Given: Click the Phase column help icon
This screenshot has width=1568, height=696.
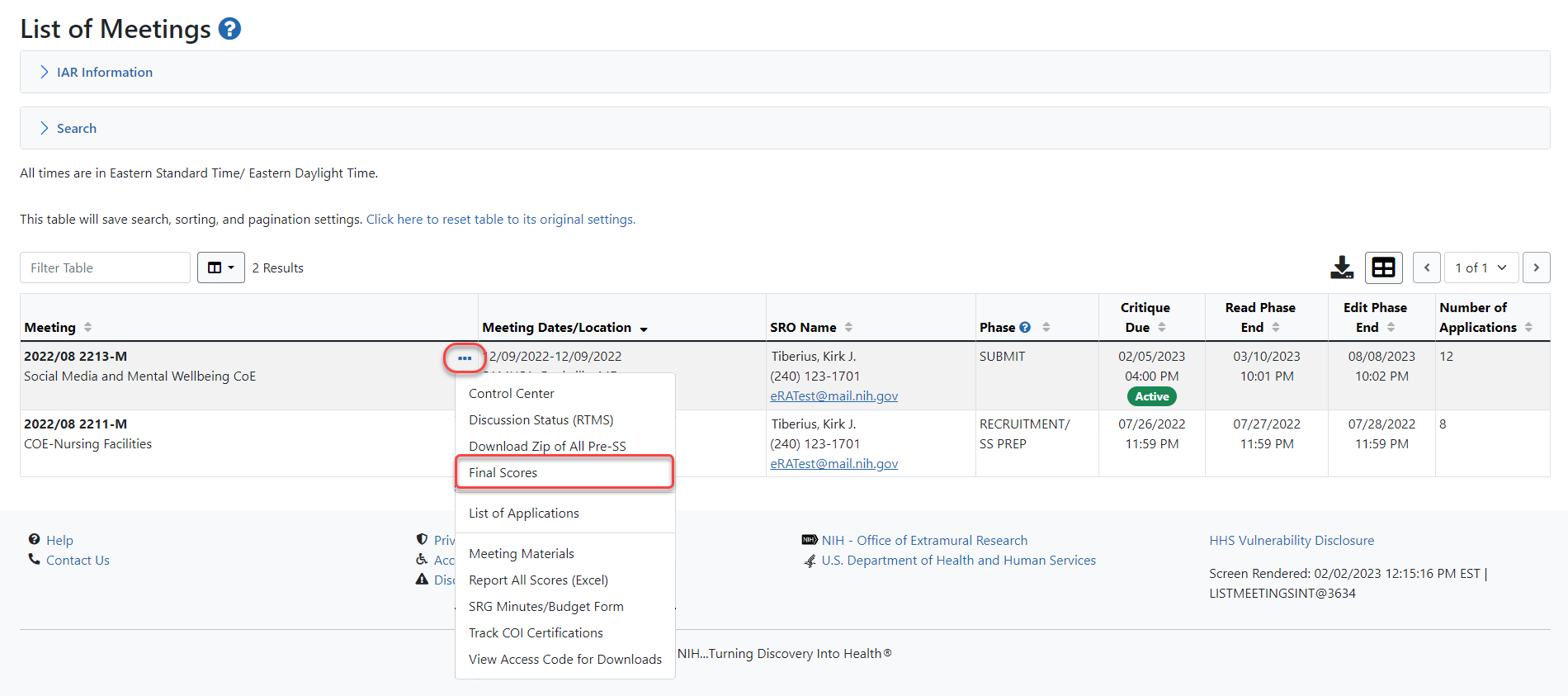Looking at the screenshot, I should click(1025, 327).
